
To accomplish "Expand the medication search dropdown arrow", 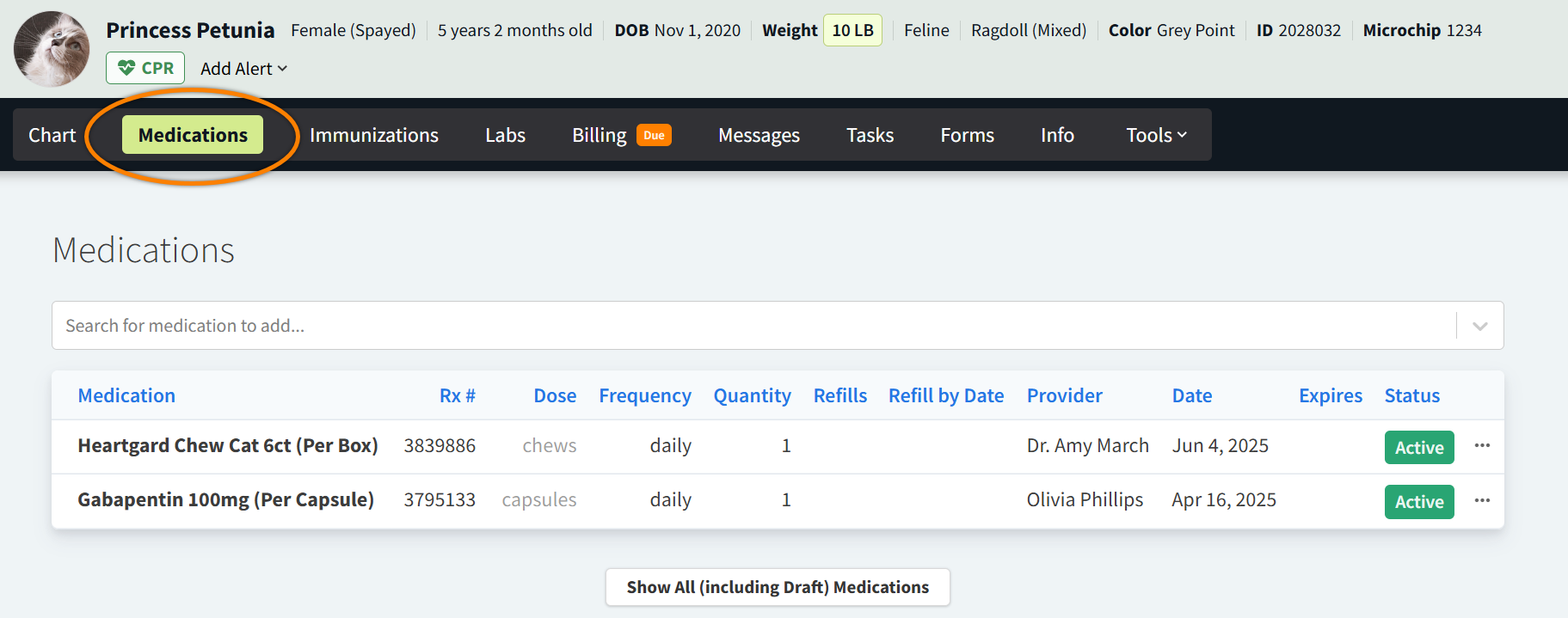I will click(1479, 326).
